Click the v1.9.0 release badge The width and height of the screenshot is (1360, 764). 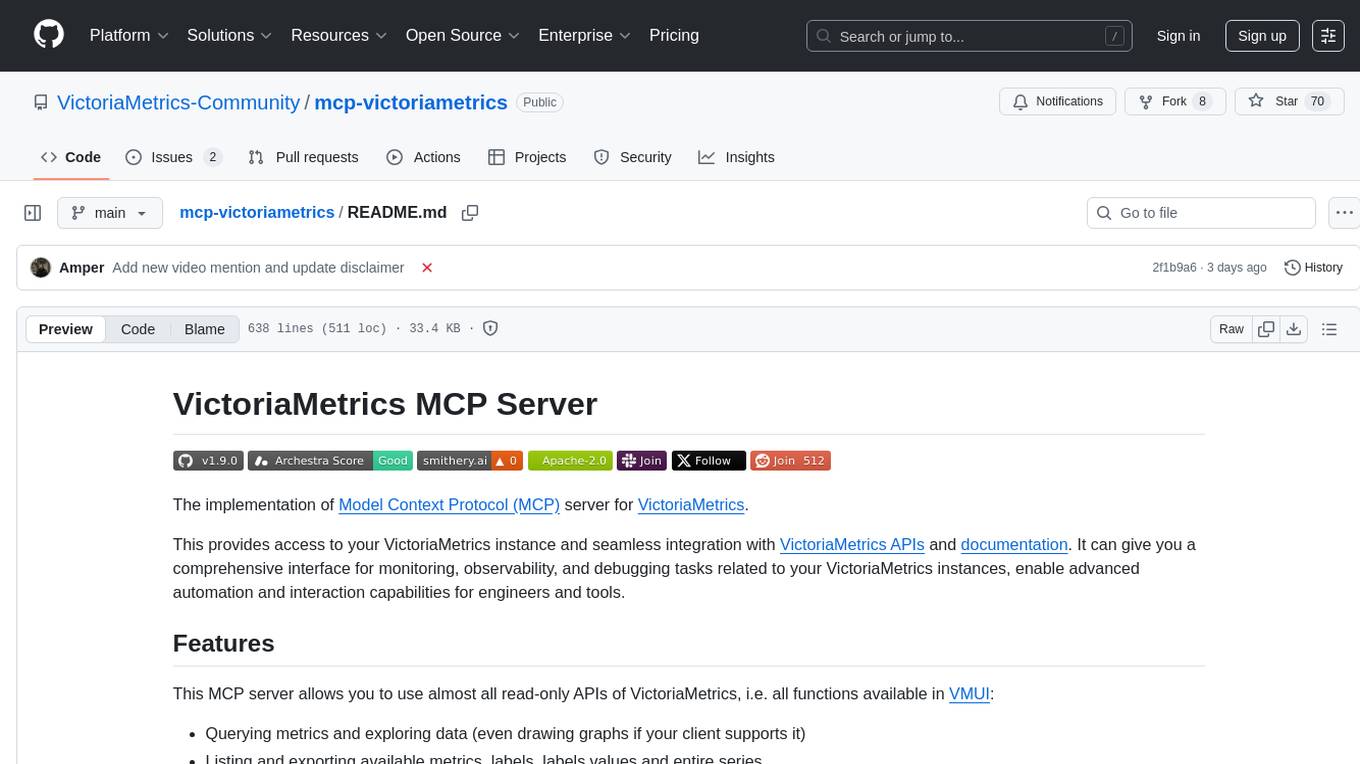[208, 461]
